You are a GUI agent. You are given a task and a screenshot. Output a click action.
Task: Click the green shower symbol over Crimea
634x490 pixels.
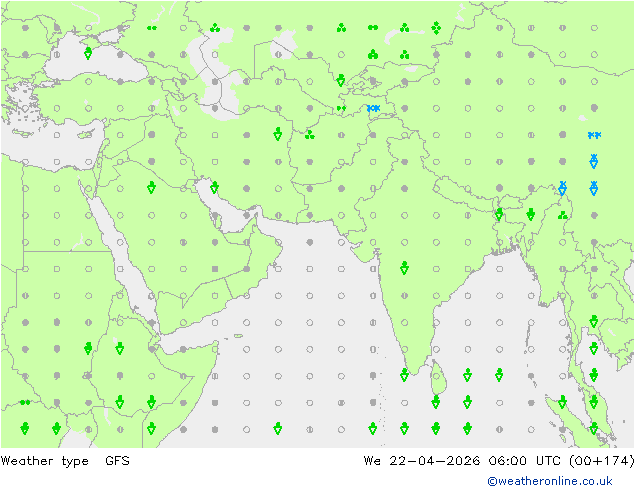pyautogui.click(x=88, y=53)
